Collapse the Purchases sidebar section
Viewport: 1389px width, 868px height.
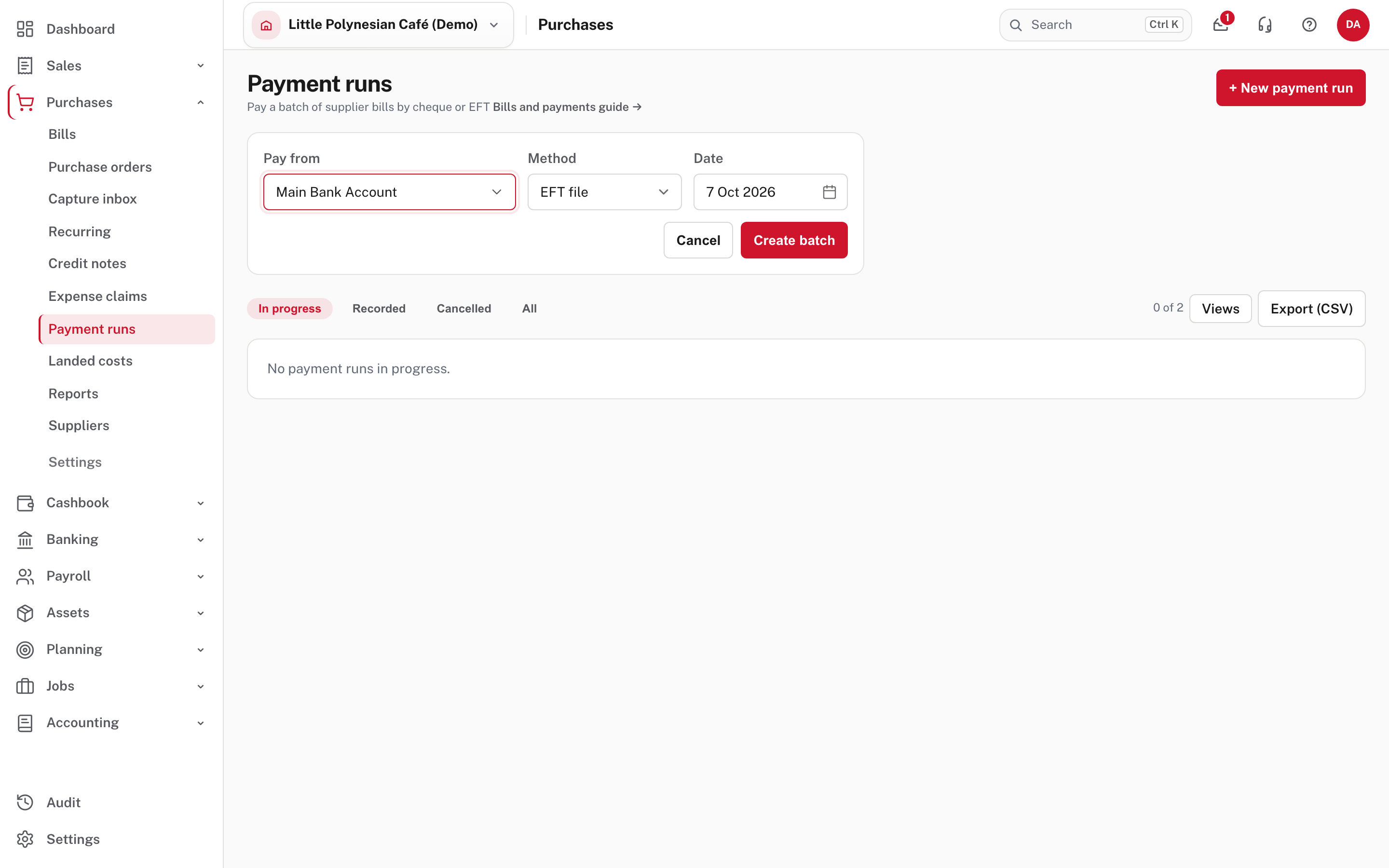[200, 102]
